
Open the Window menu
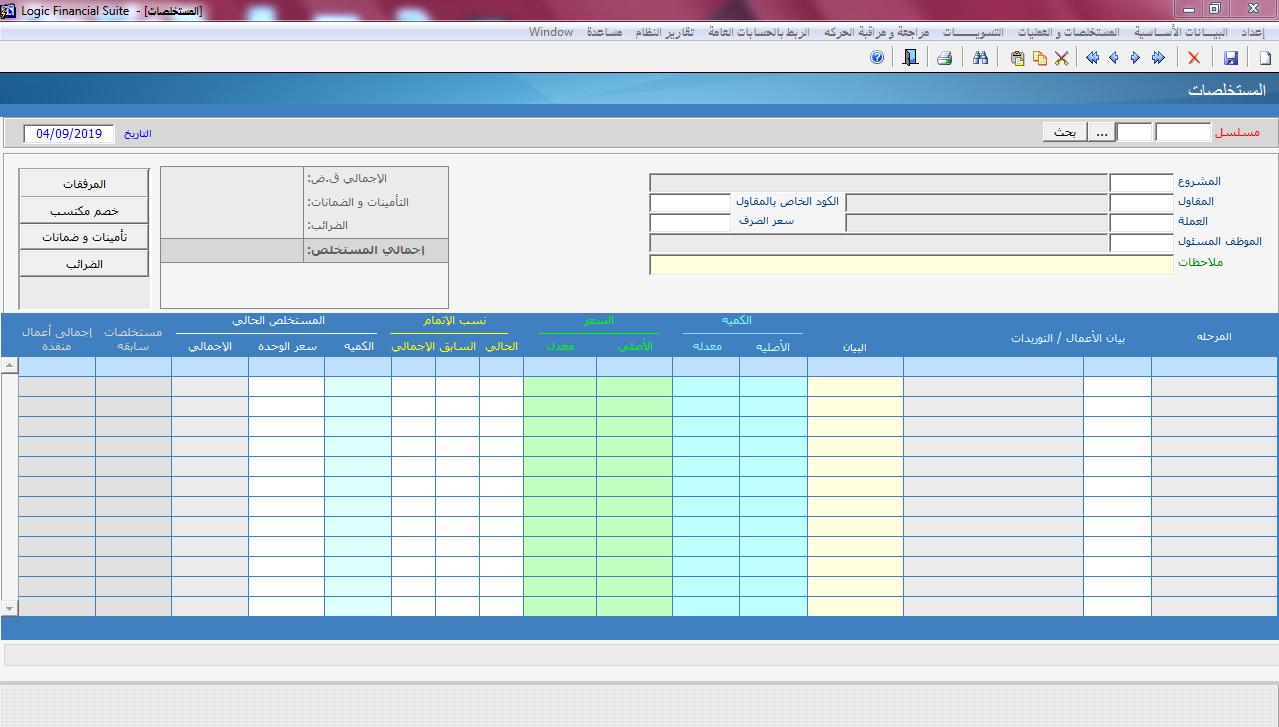(551, 32)
